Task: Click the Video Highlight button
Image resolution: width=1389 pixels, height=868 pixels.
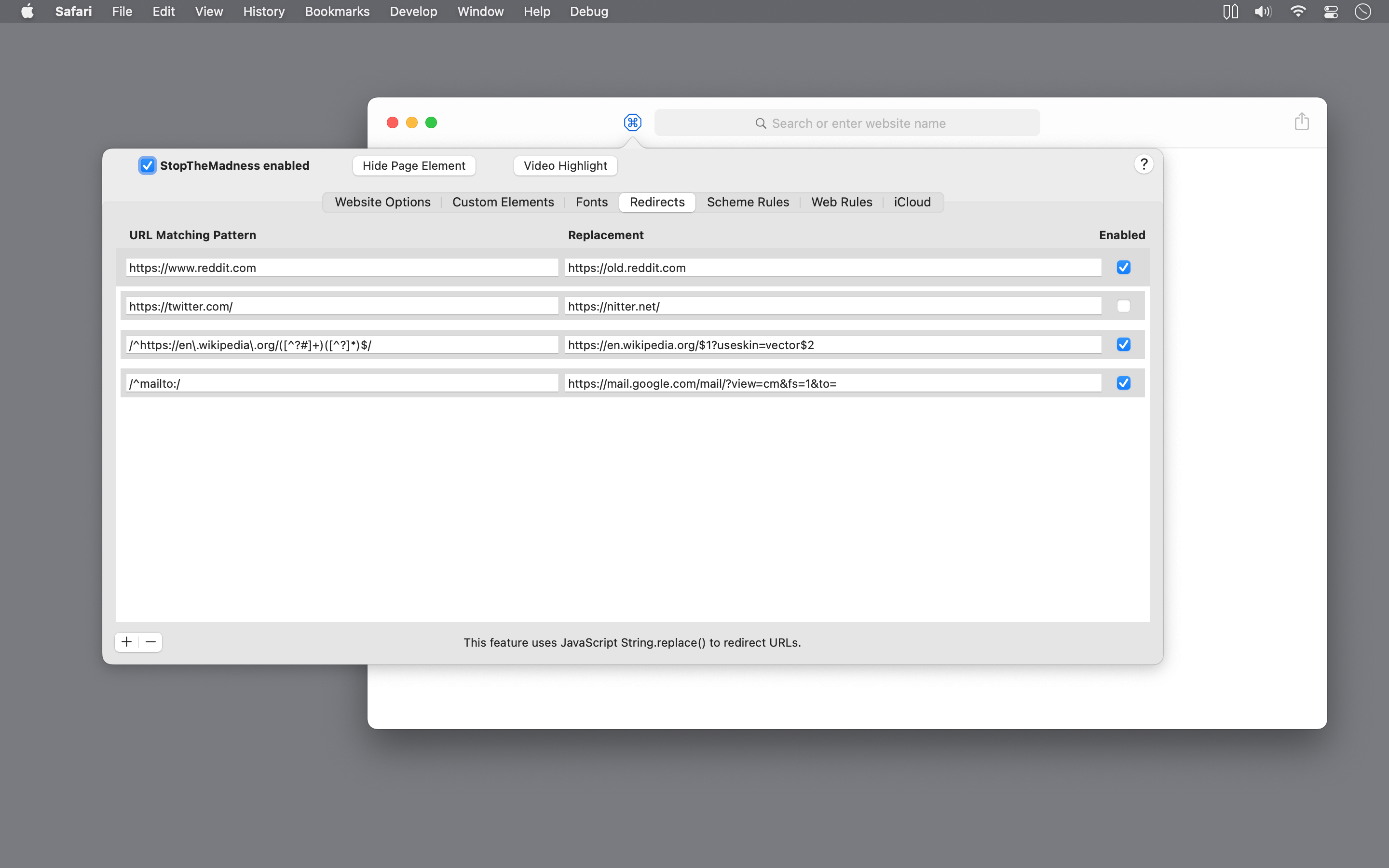Action: coord(565,166)
